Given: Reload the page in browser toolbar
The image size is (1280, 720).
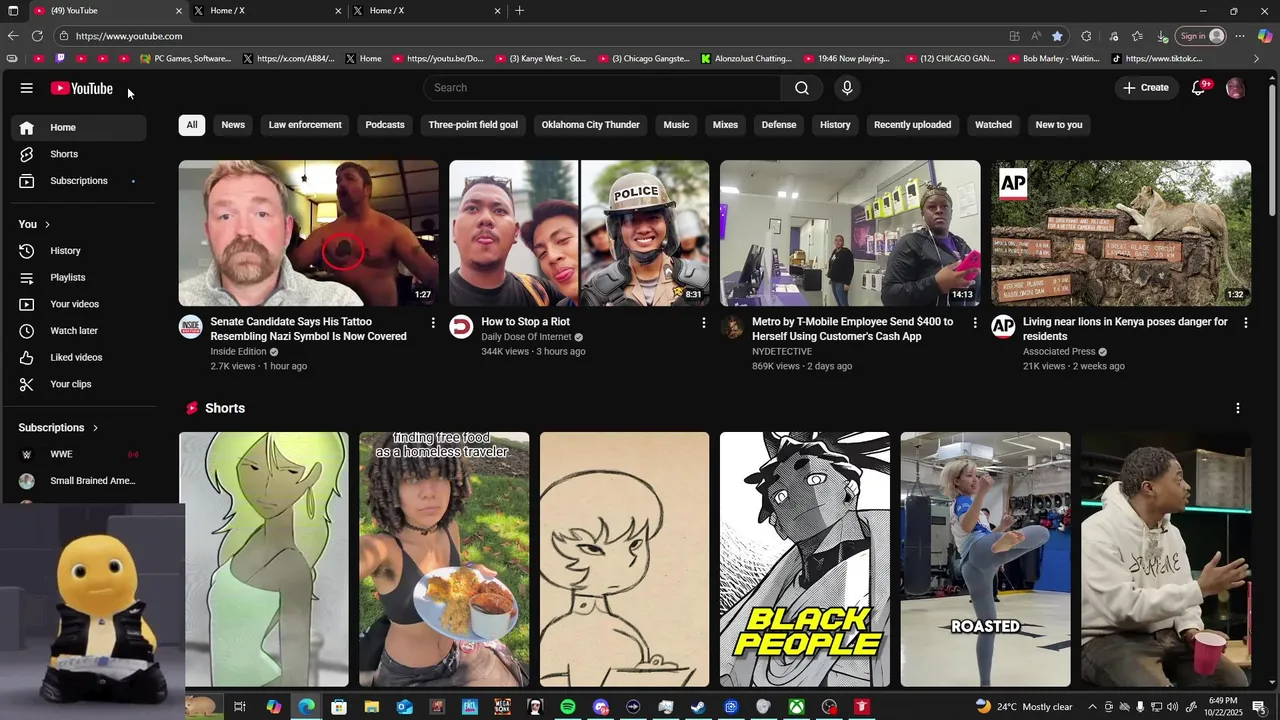Looking at the screenshot, I should (x=37, y=36).
